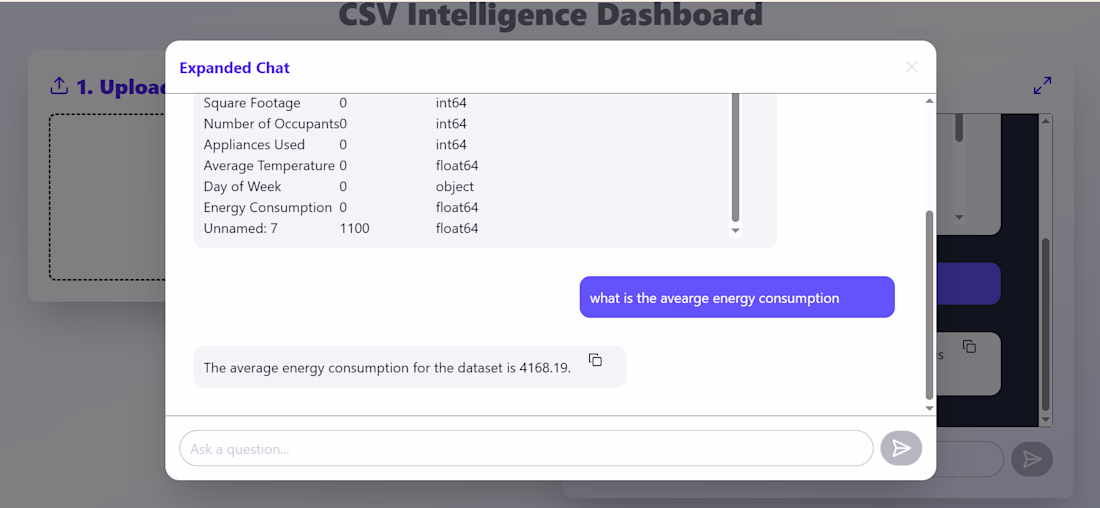The width and height of the screenshot is (1100, 508).
Task: Click the background panel scrollbar up arrow
Action: tap(1046, 122)
